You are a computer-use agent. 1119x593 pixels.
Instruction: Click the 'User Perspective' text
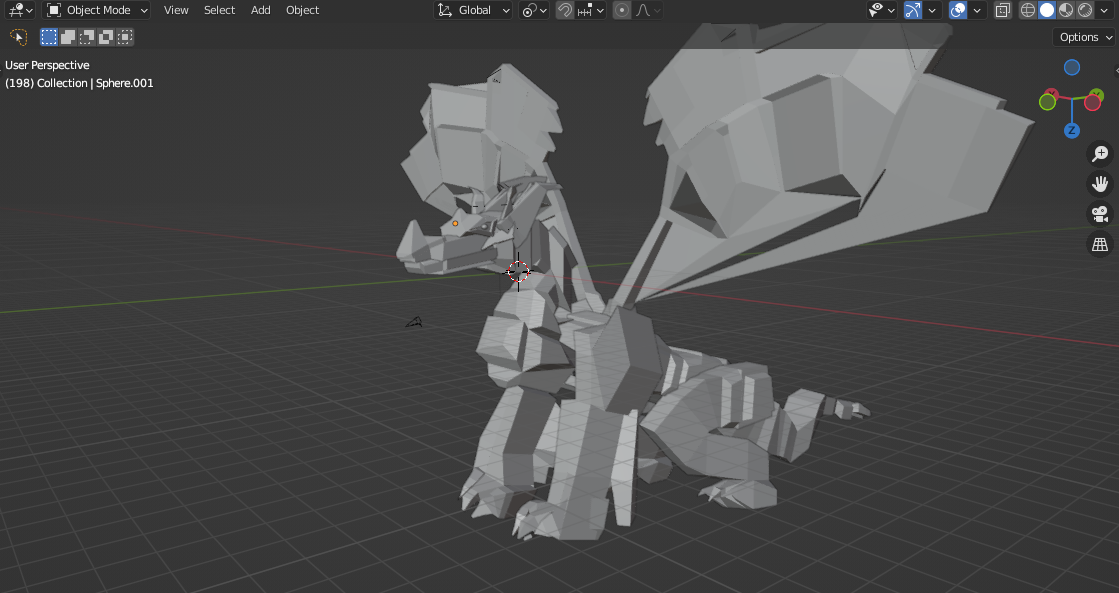pos(47,65)
